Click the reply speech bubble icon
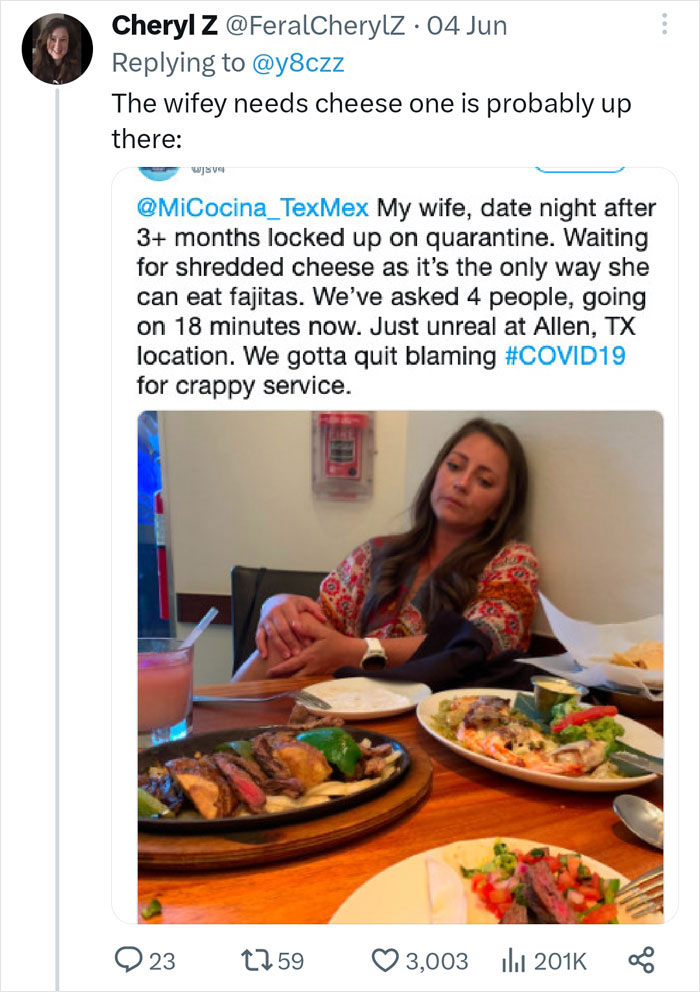 [127, 959]
